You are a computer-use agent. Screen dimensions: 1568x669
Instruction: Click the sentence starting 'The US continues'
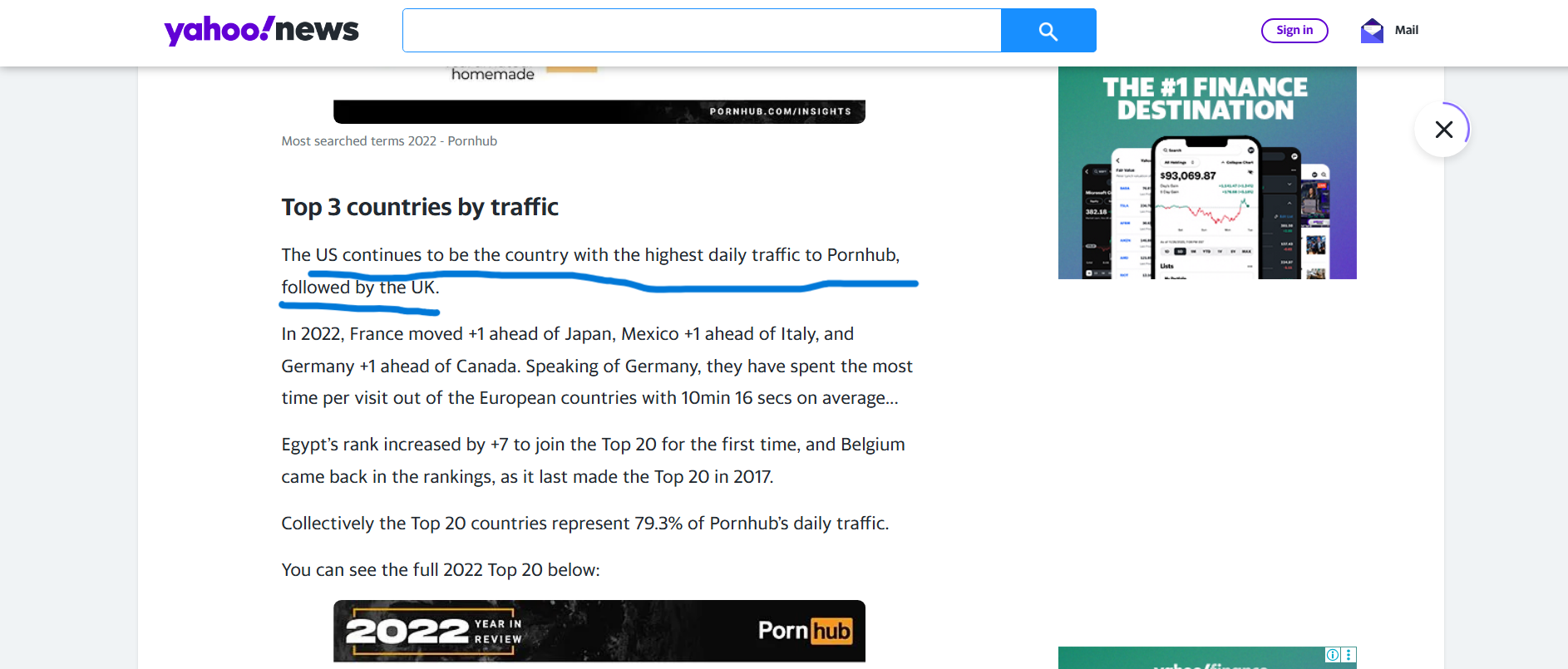click(591, 271)
